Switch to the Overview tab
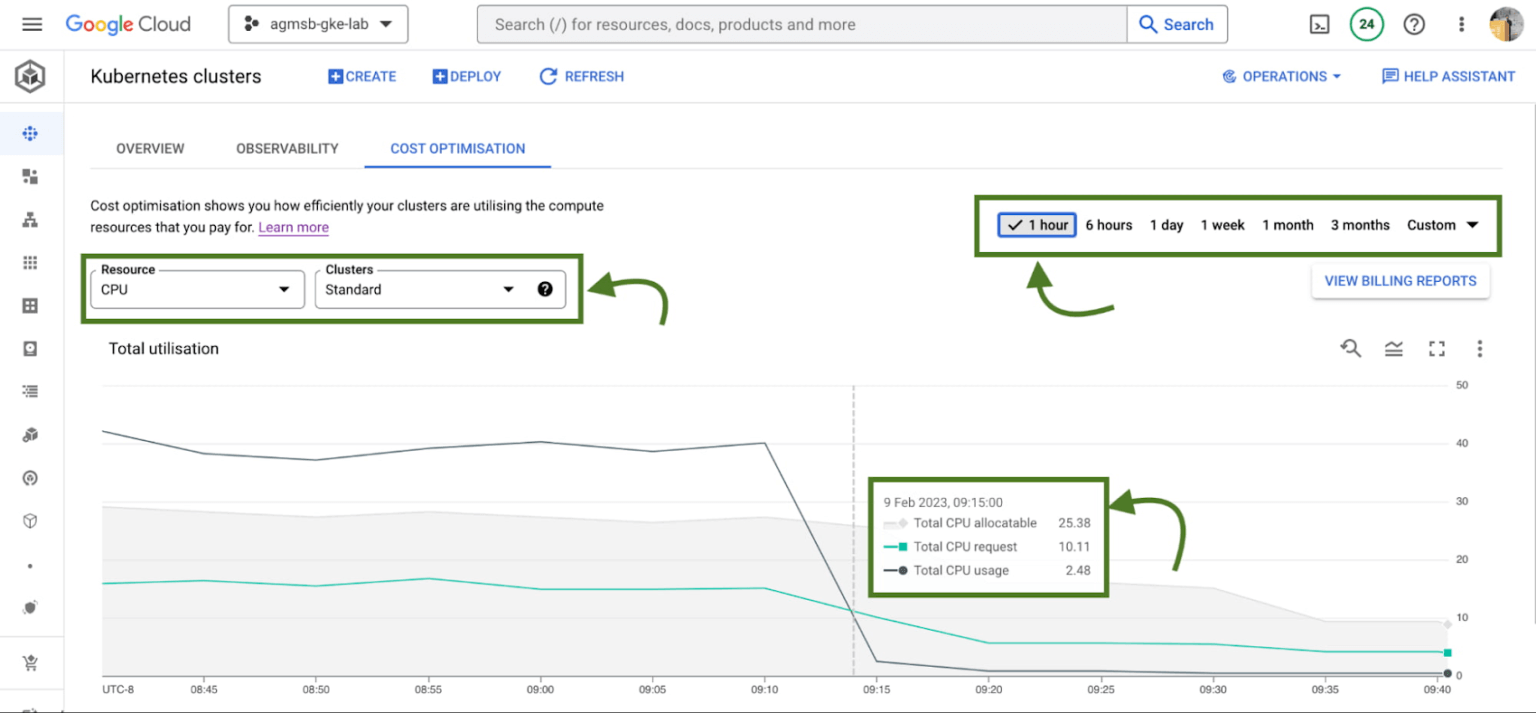Viewport: 1536px width, 713px height. (150, 148)
